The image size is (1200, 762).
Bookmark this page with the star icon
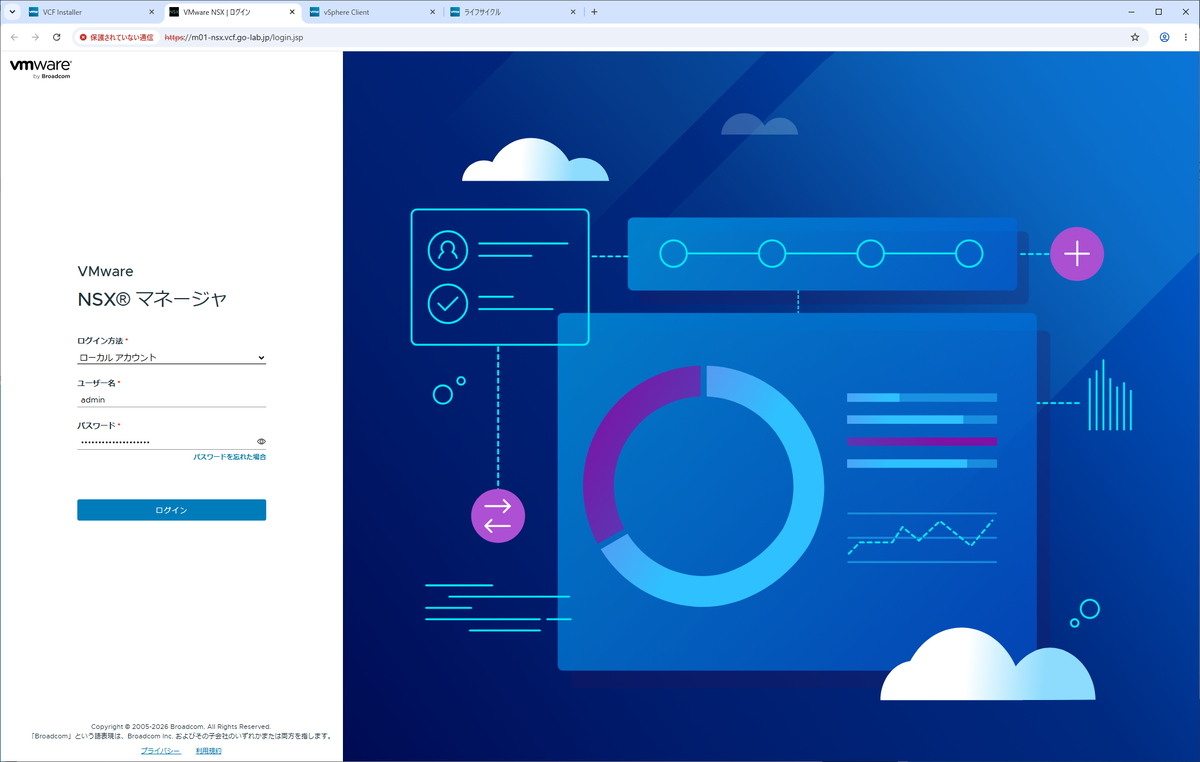click(1135, 37)
